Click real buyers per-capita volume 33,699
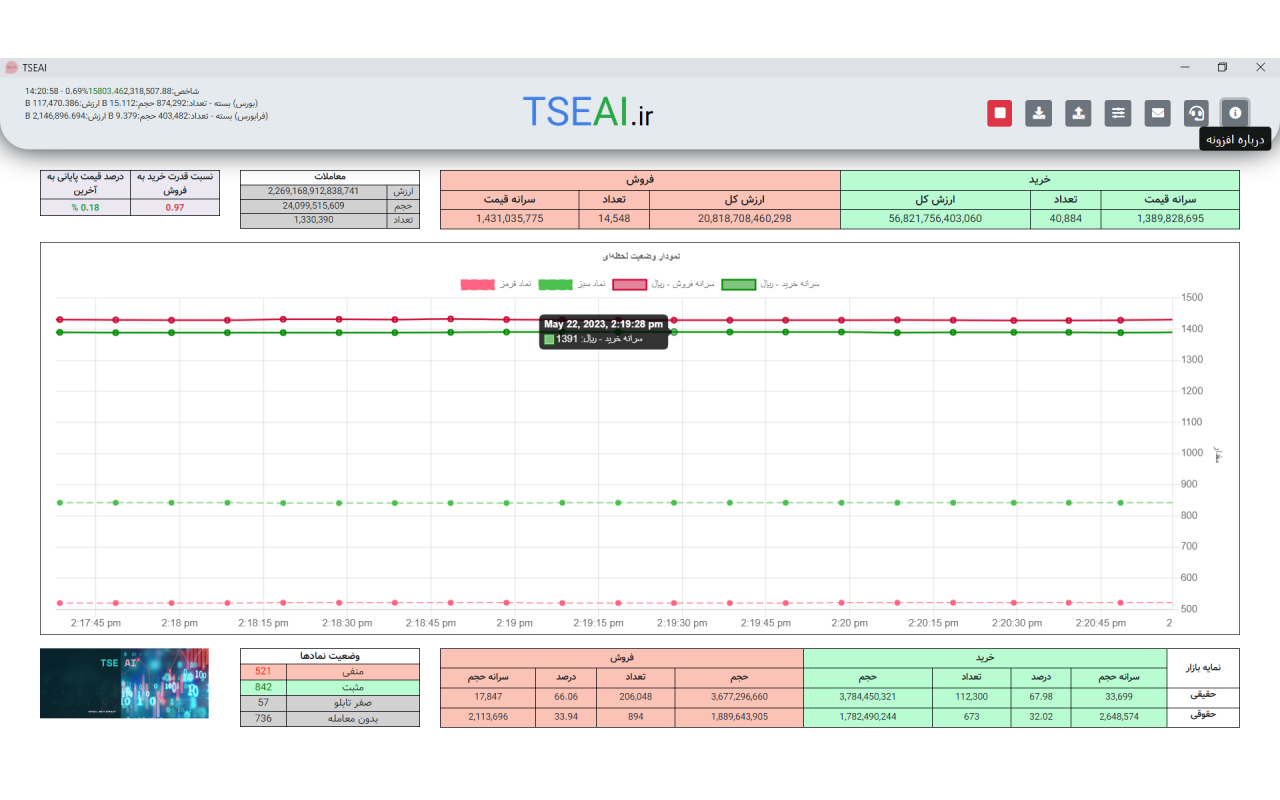1280x800 pixels. click(1118, 697)
